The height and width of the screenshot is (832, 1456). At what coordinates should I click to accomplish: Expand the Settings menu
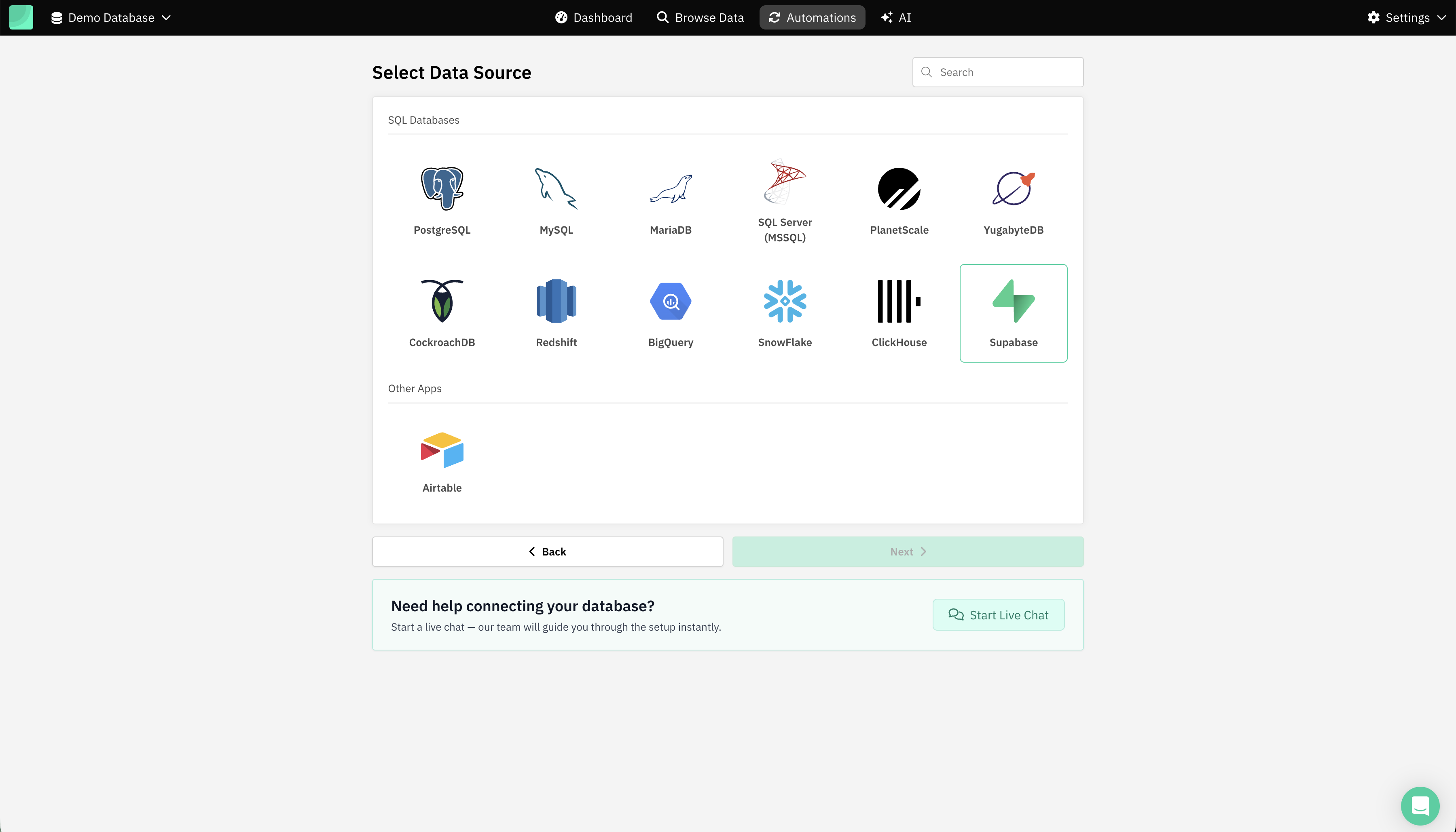tap(1406, 18)
